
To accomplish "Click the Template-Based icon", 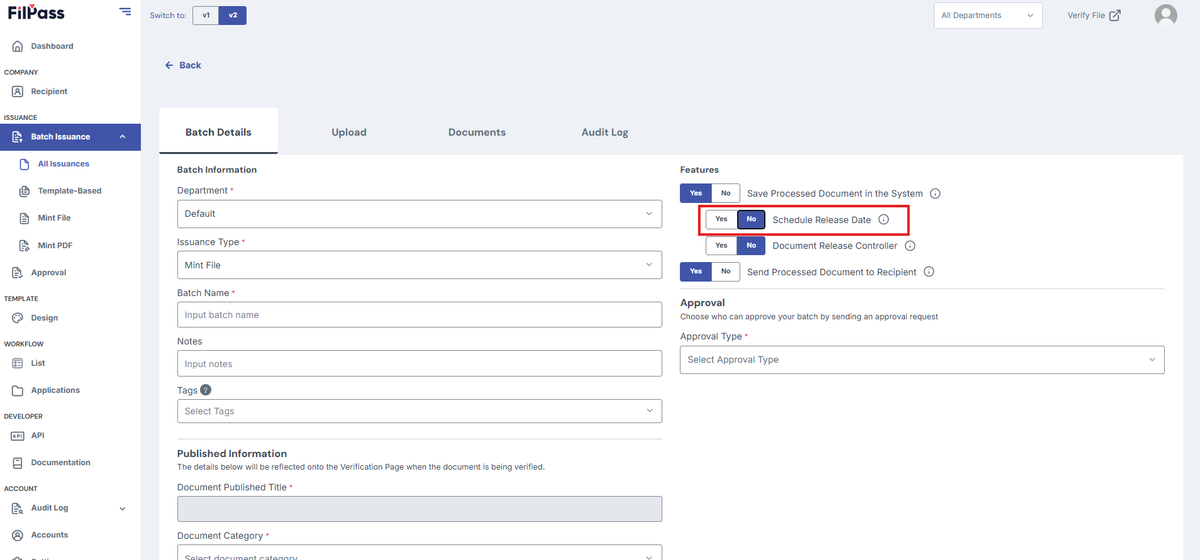I will [x=24, y=191].
